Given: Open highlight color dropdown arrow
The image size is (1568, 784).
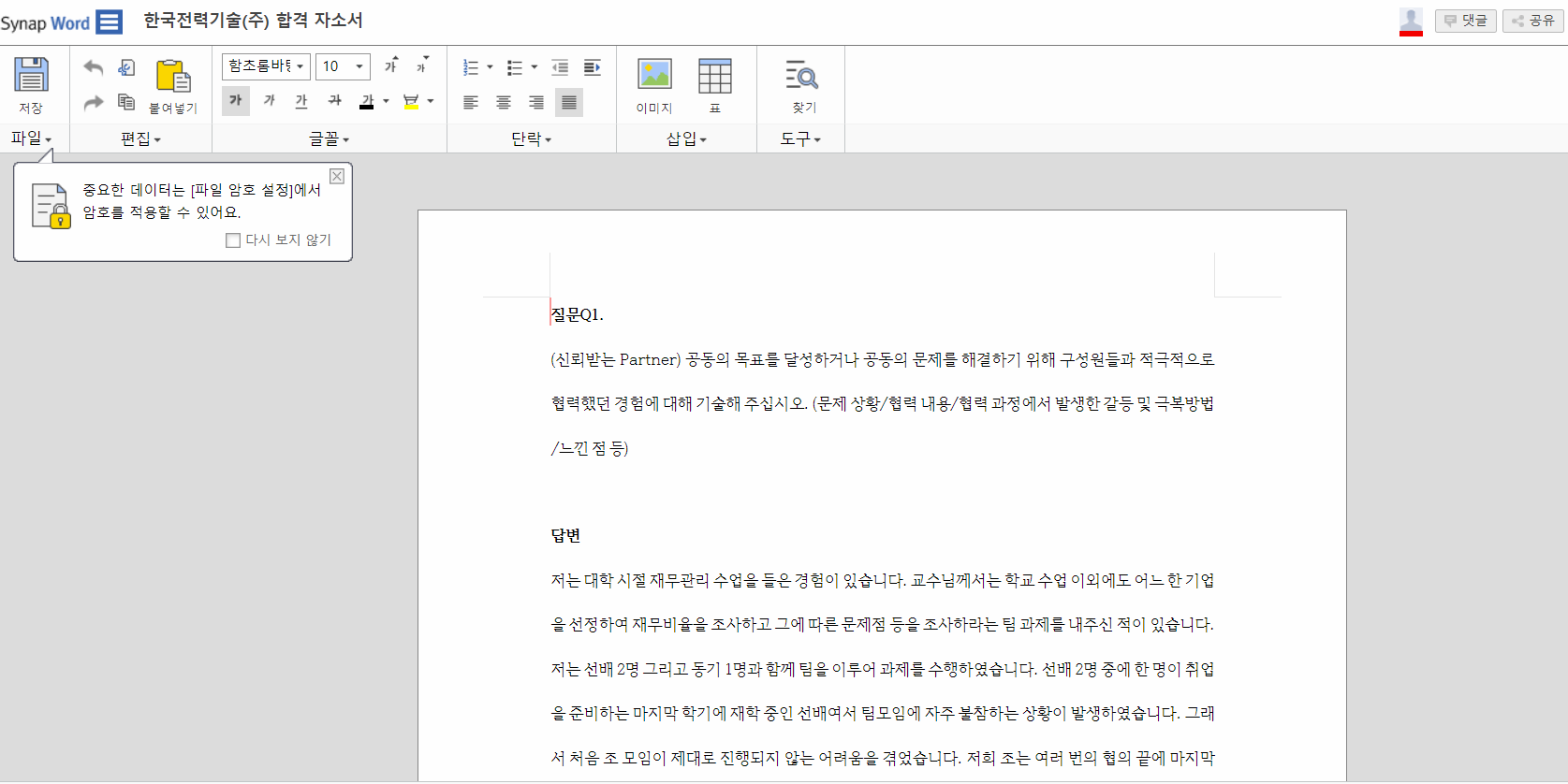Looking at the screenshot, I should click(431, 101).
